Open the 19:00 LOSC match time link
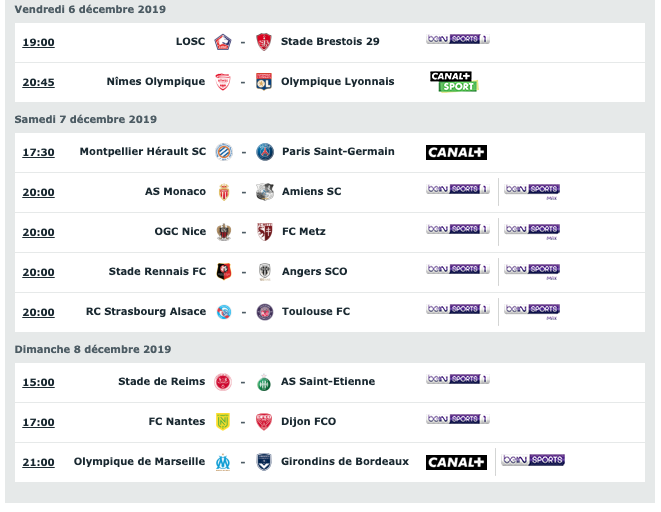 point(38,42)
